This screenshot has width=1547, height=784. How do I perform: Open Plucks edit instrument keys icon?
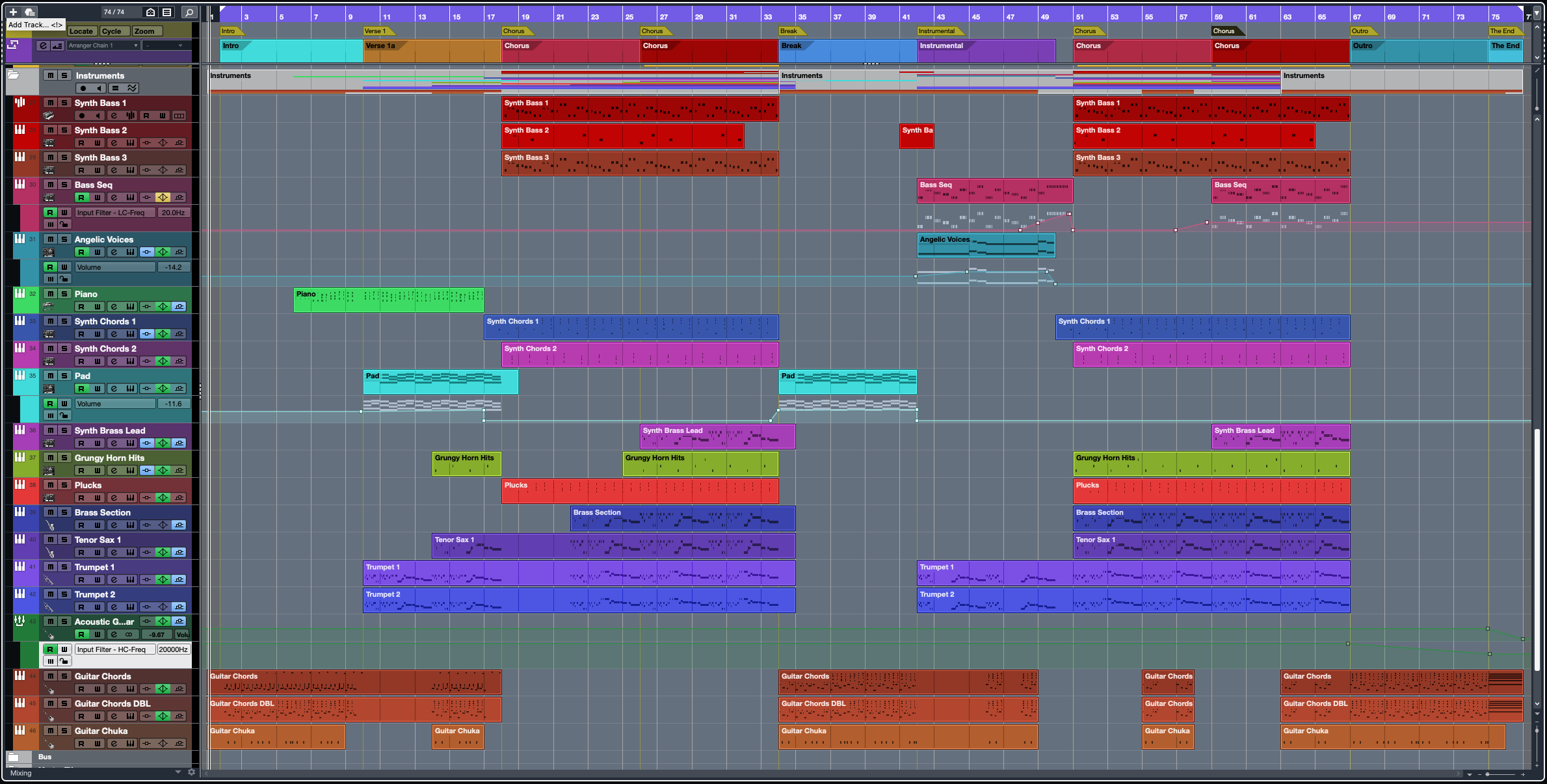click(130, 498)
